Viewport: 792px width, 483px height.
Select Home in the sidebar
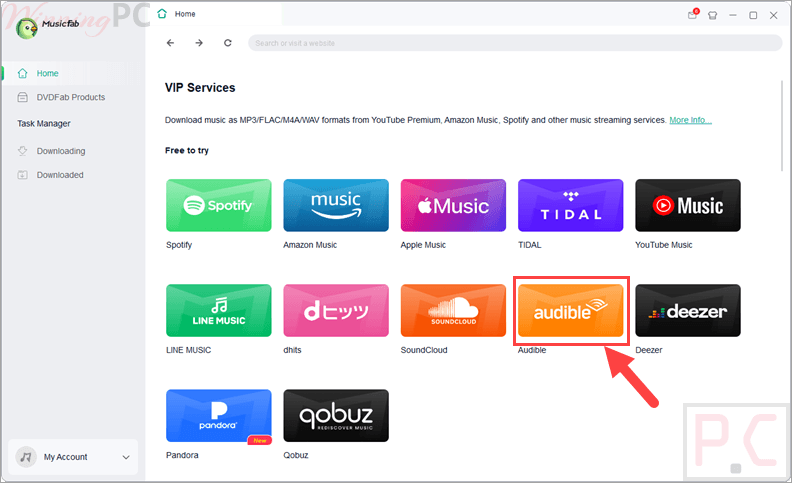click(x=71, y=73)
